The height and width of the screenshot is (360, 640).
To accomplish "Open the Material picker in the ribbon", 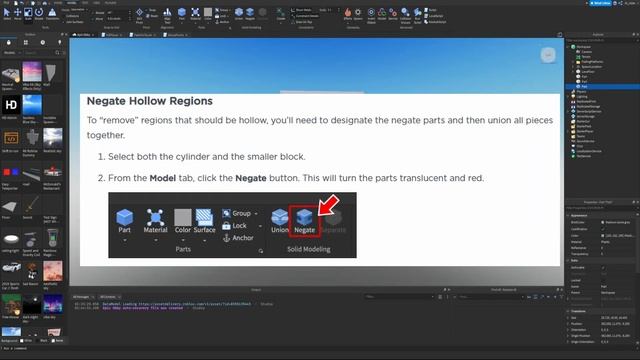I will tap(196, 14).
